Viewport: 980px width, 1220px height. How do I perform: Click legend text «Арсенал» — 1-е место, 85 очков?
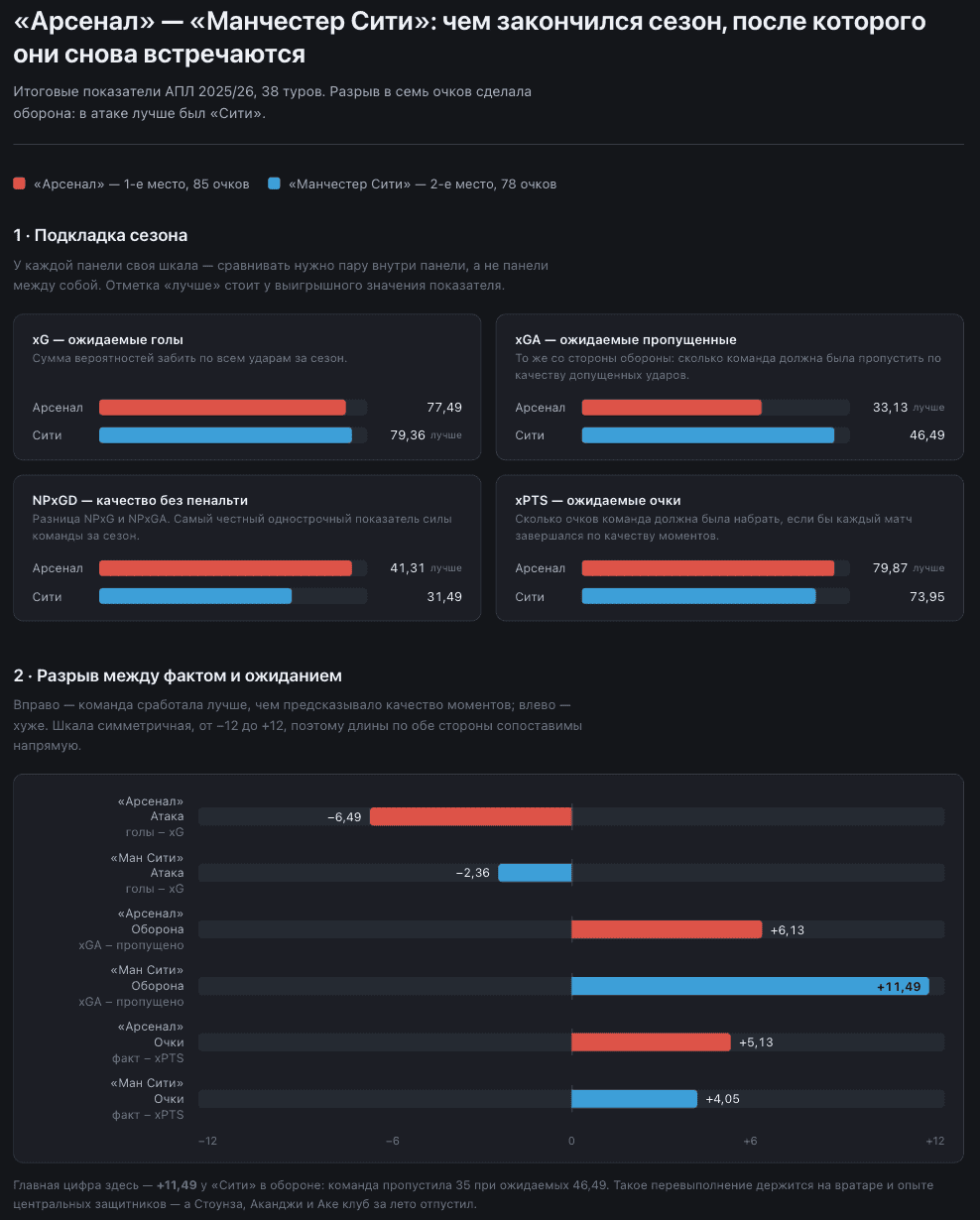142,183
